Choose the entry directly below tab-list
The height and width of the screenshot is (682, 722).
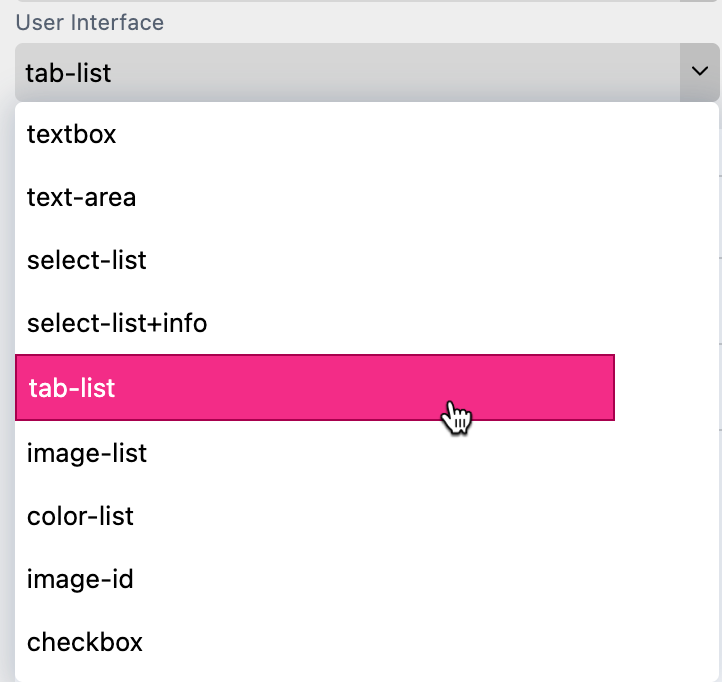pos(87,453)
